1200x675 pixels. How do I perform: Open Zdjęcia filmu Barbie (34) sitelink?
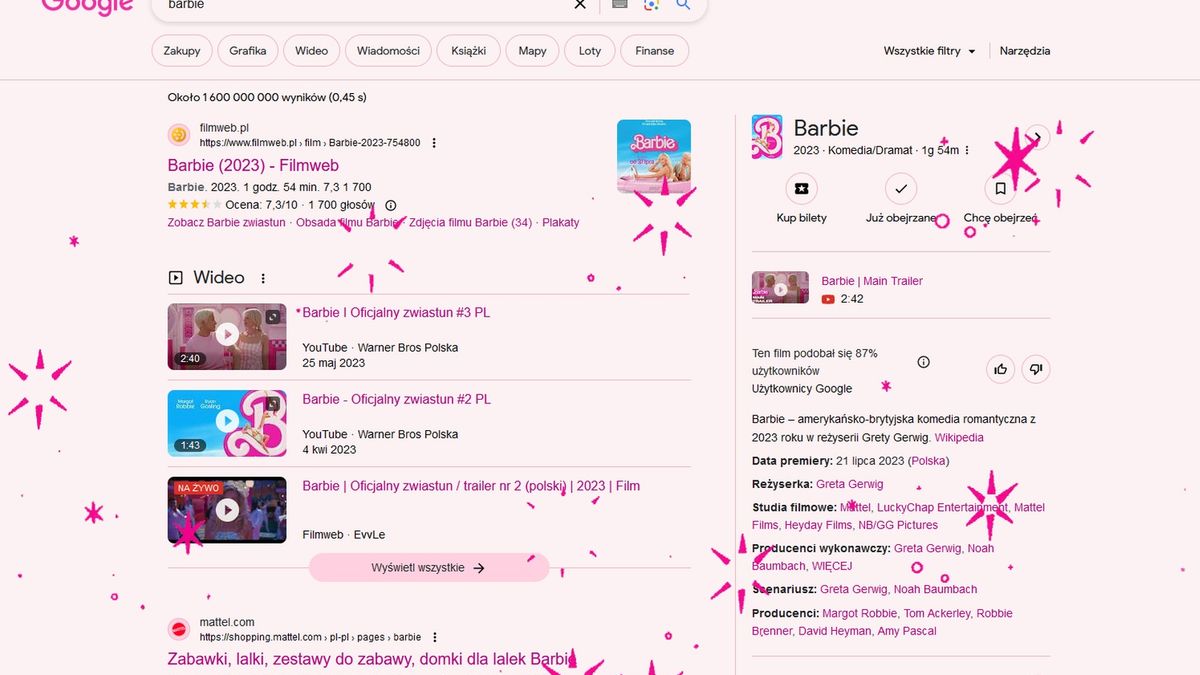(x=470, y=223)
